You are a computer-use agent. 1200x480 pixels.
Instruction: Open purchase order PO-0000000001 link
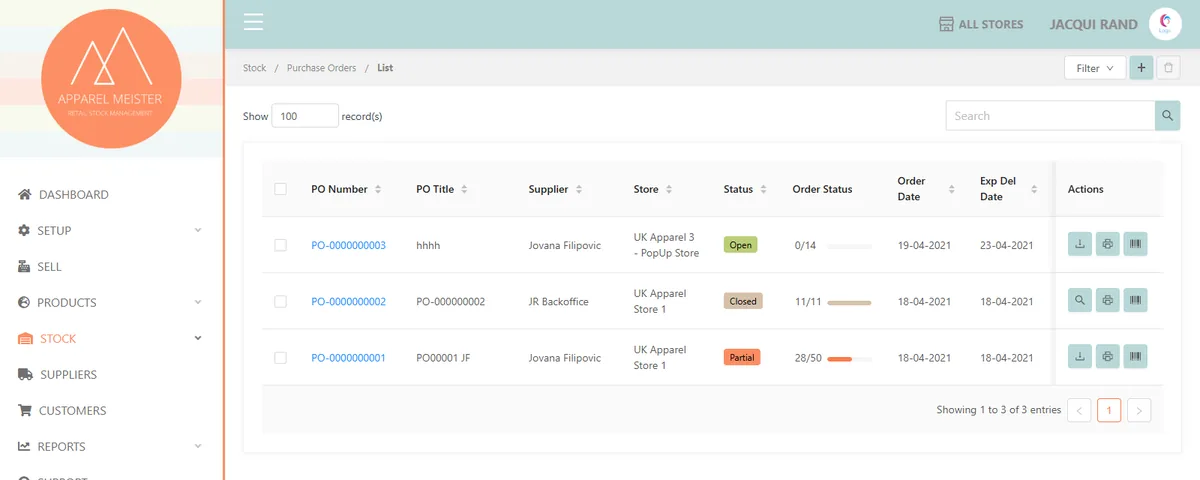(x=348, y=357)
